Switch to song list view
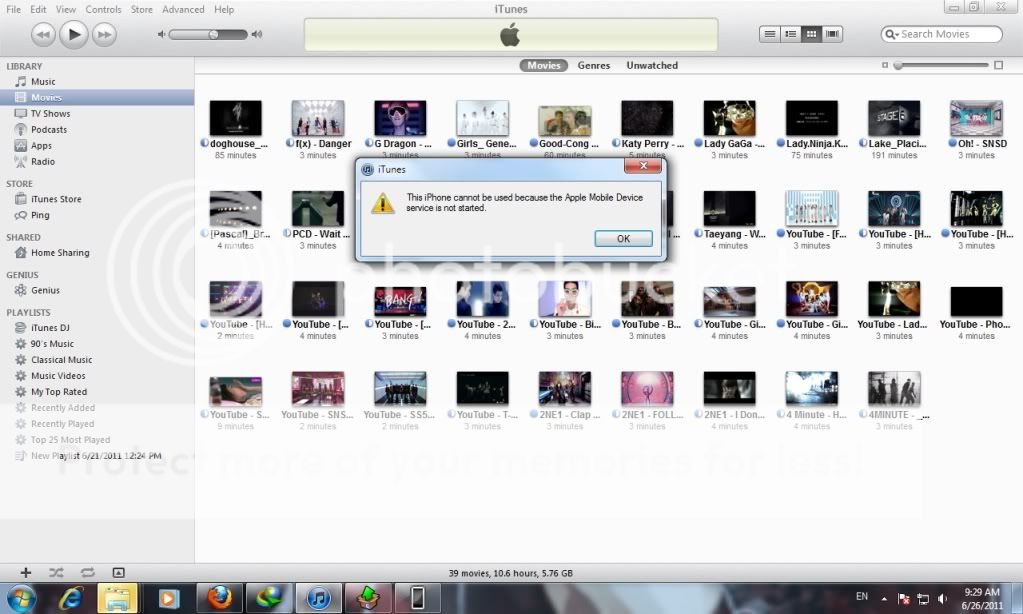The height and width of the screenshot is (614, 1023). 769,34
